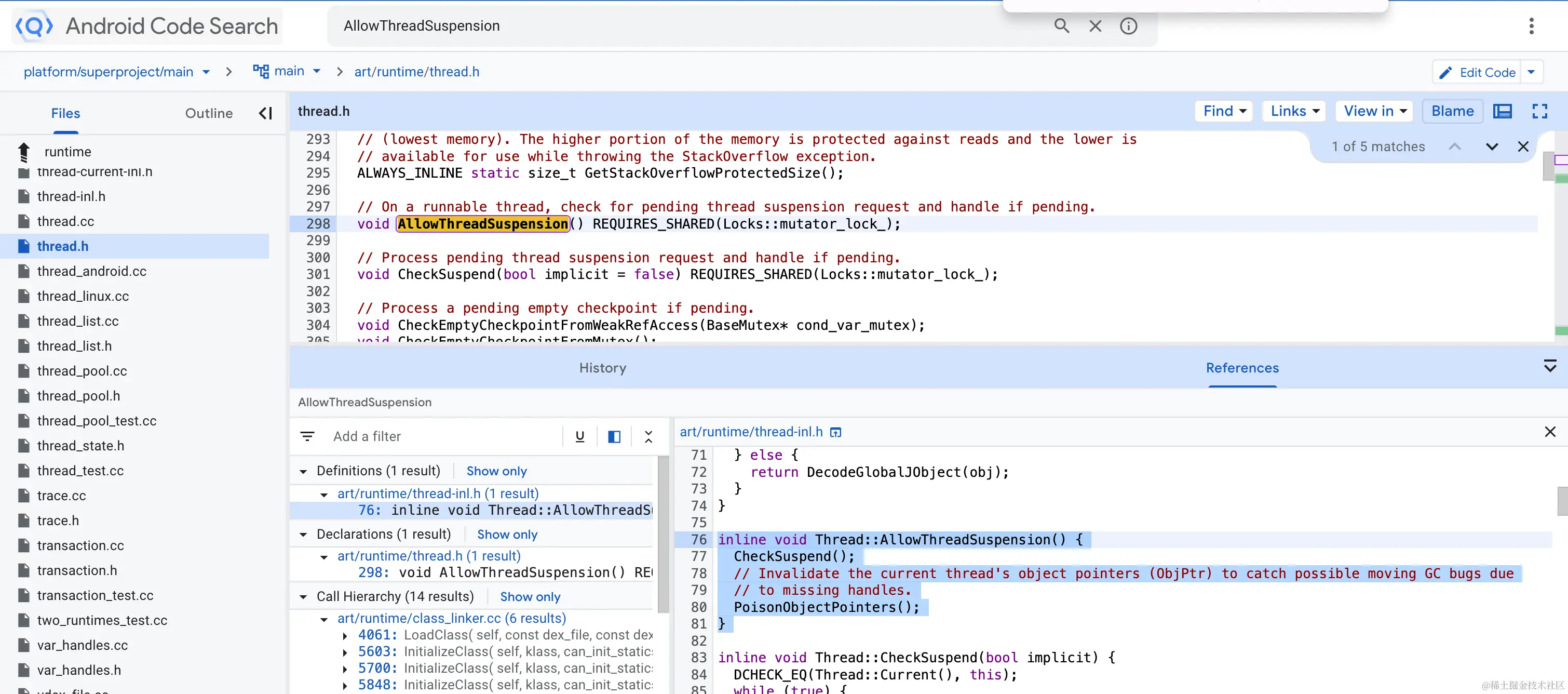Image resolution: width=1568 pixels, height=694 pixels.
Task: Collapse the file tree sidebar with arrow icon
Action: tap(265, 113)
